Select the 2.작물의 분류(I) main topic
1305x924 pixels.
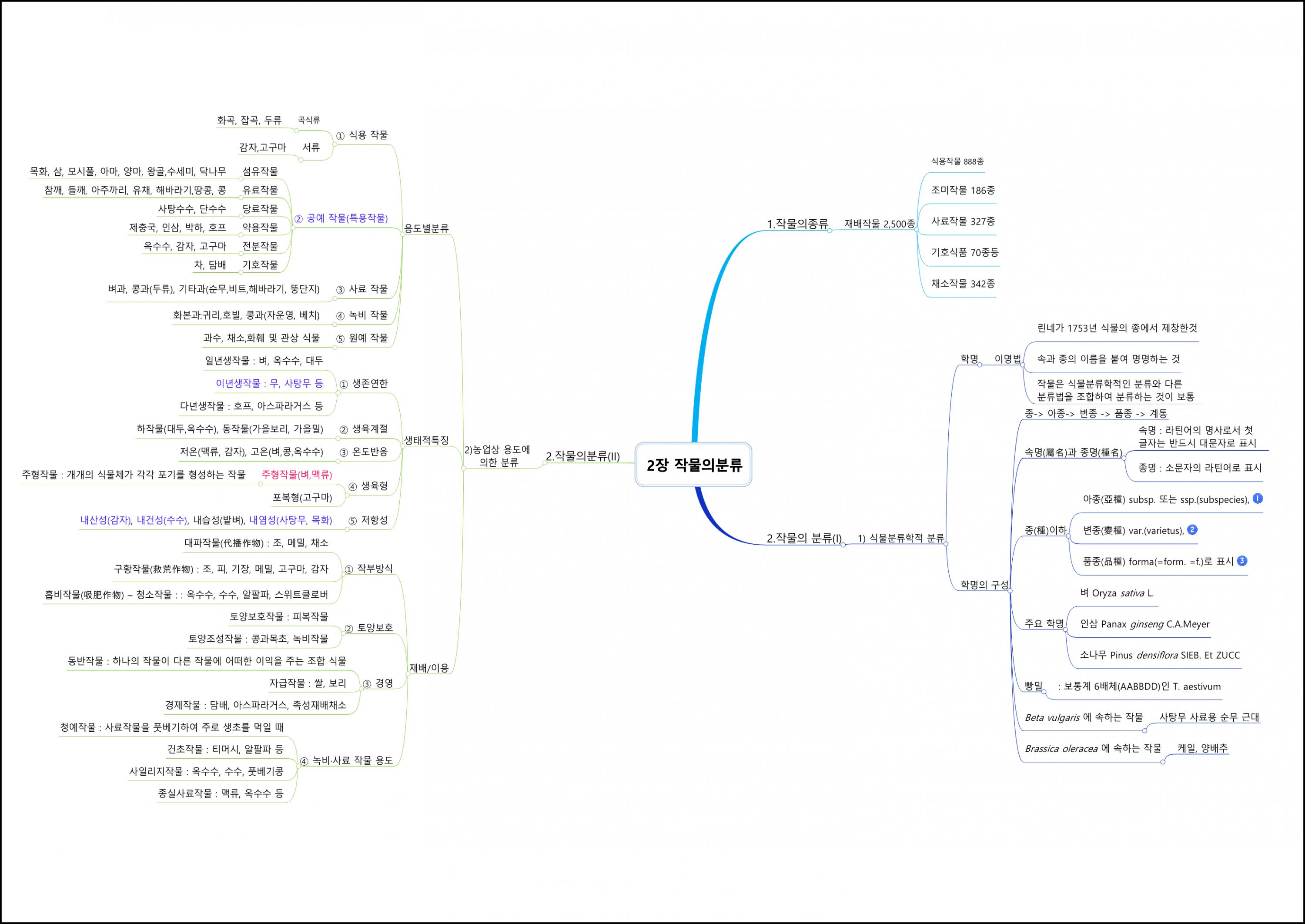[804, 538]
